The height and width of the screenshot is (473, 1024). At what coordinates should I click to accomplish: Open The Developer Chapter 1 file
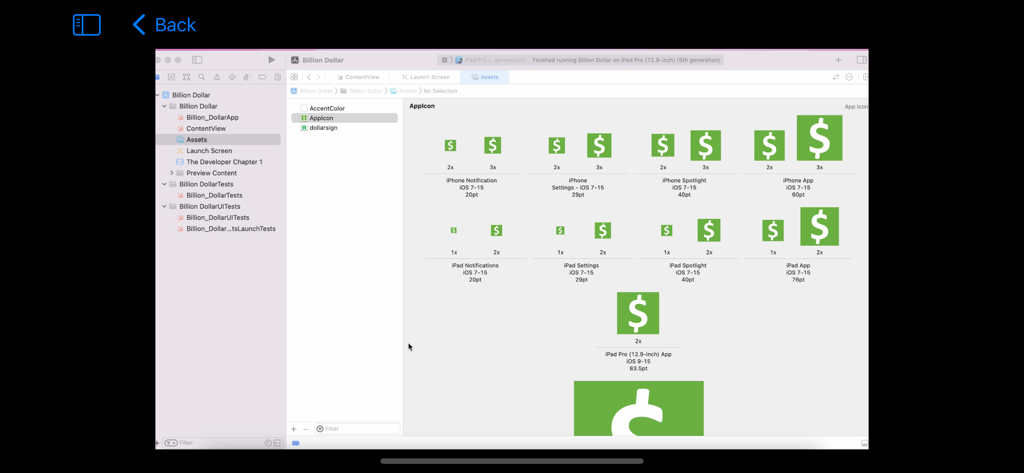[219, 162]
